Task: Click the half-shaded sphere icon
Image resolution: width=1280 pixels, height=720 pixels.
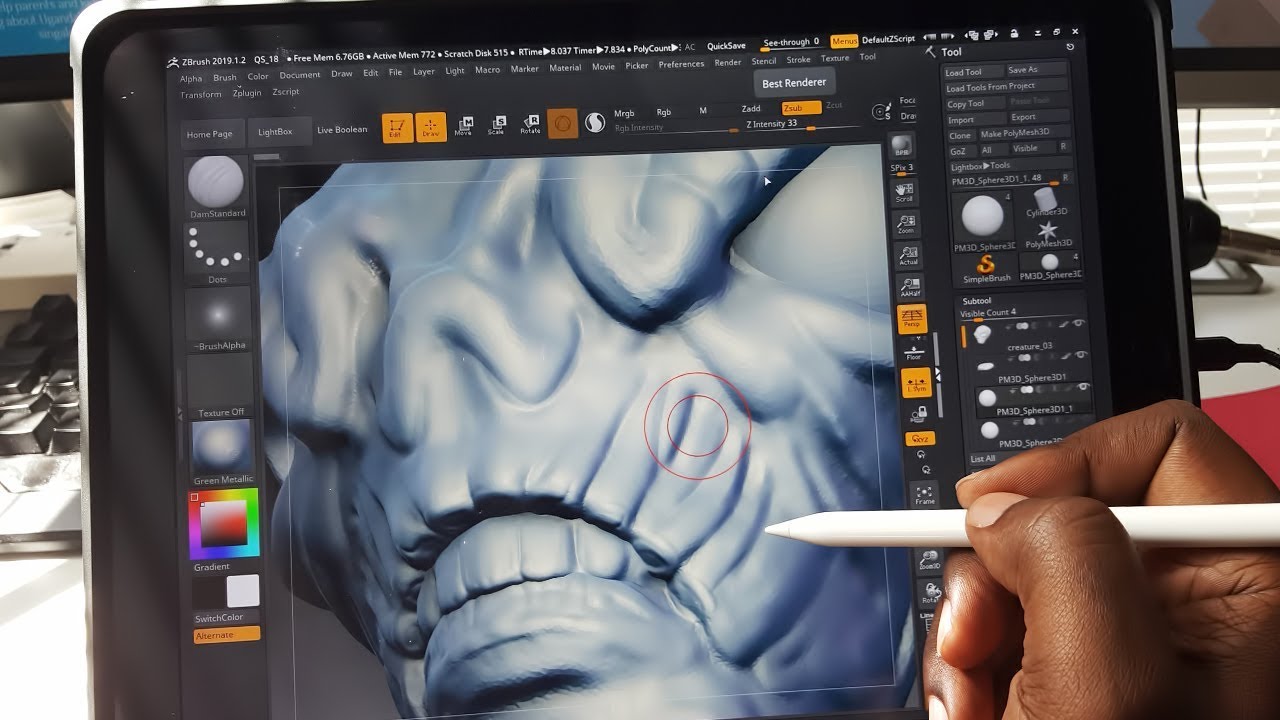Action: point(595,123)
